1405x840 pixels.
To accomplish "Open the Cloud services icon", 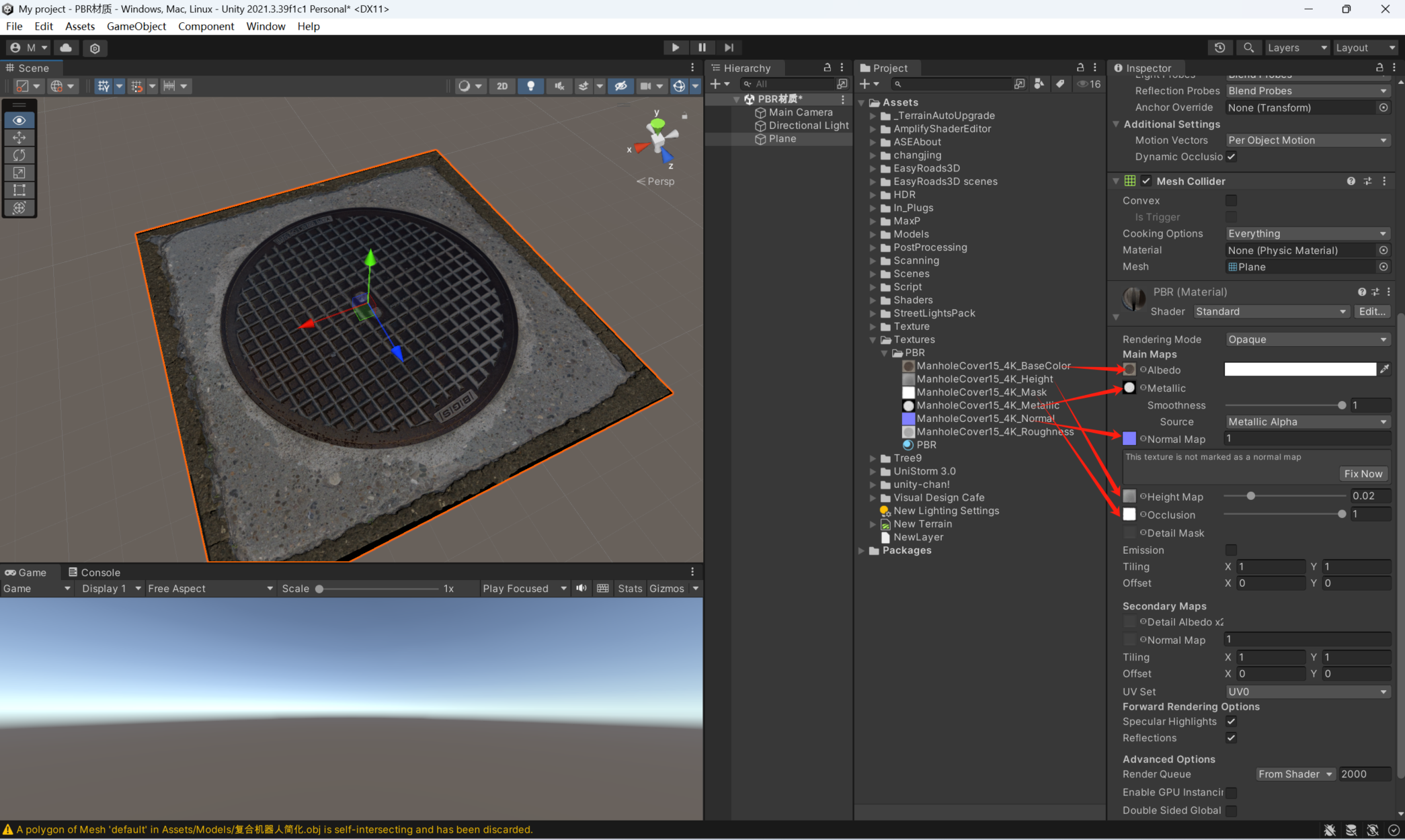I will coord(66,48).
